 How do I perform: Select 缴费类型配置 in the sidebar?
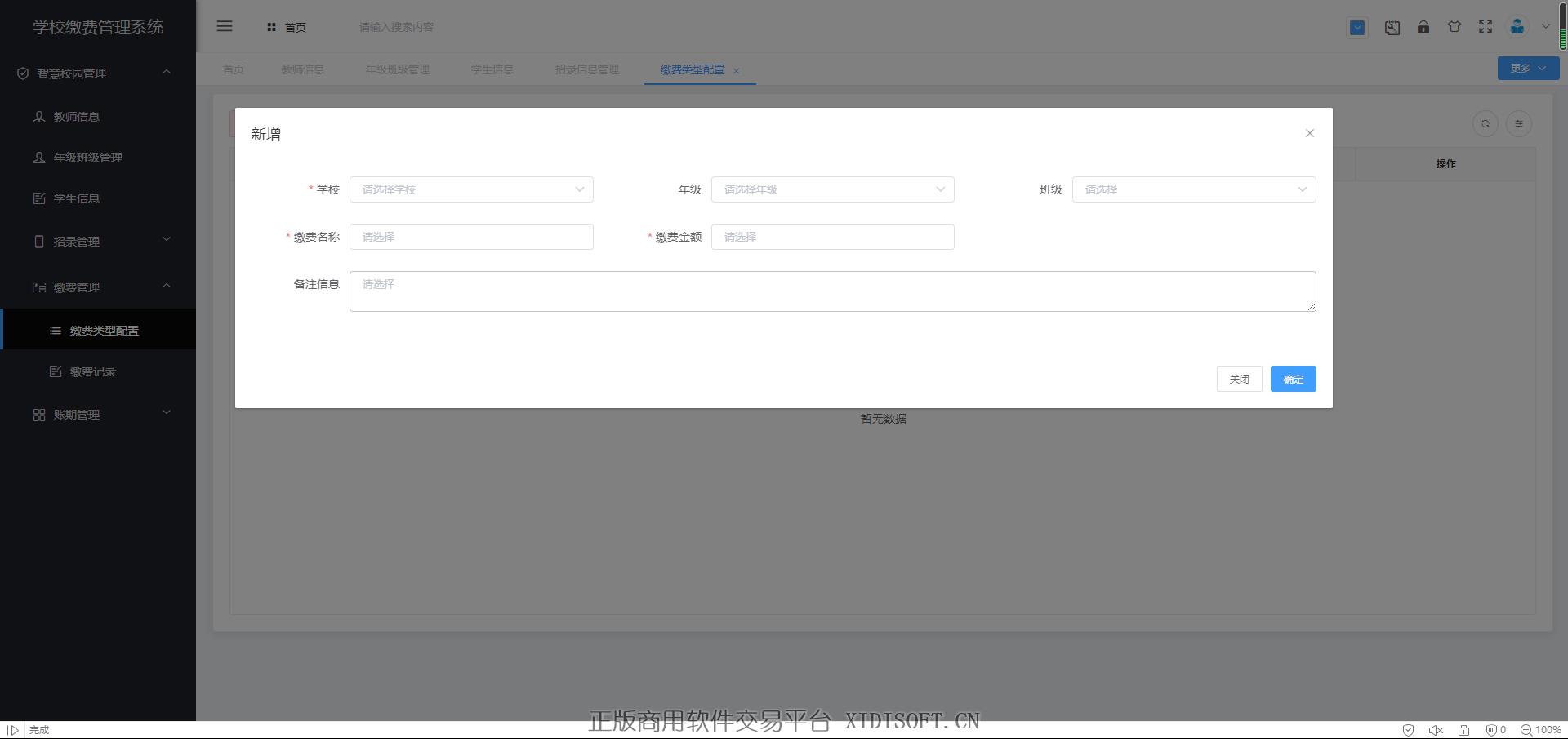pos(98,331)
